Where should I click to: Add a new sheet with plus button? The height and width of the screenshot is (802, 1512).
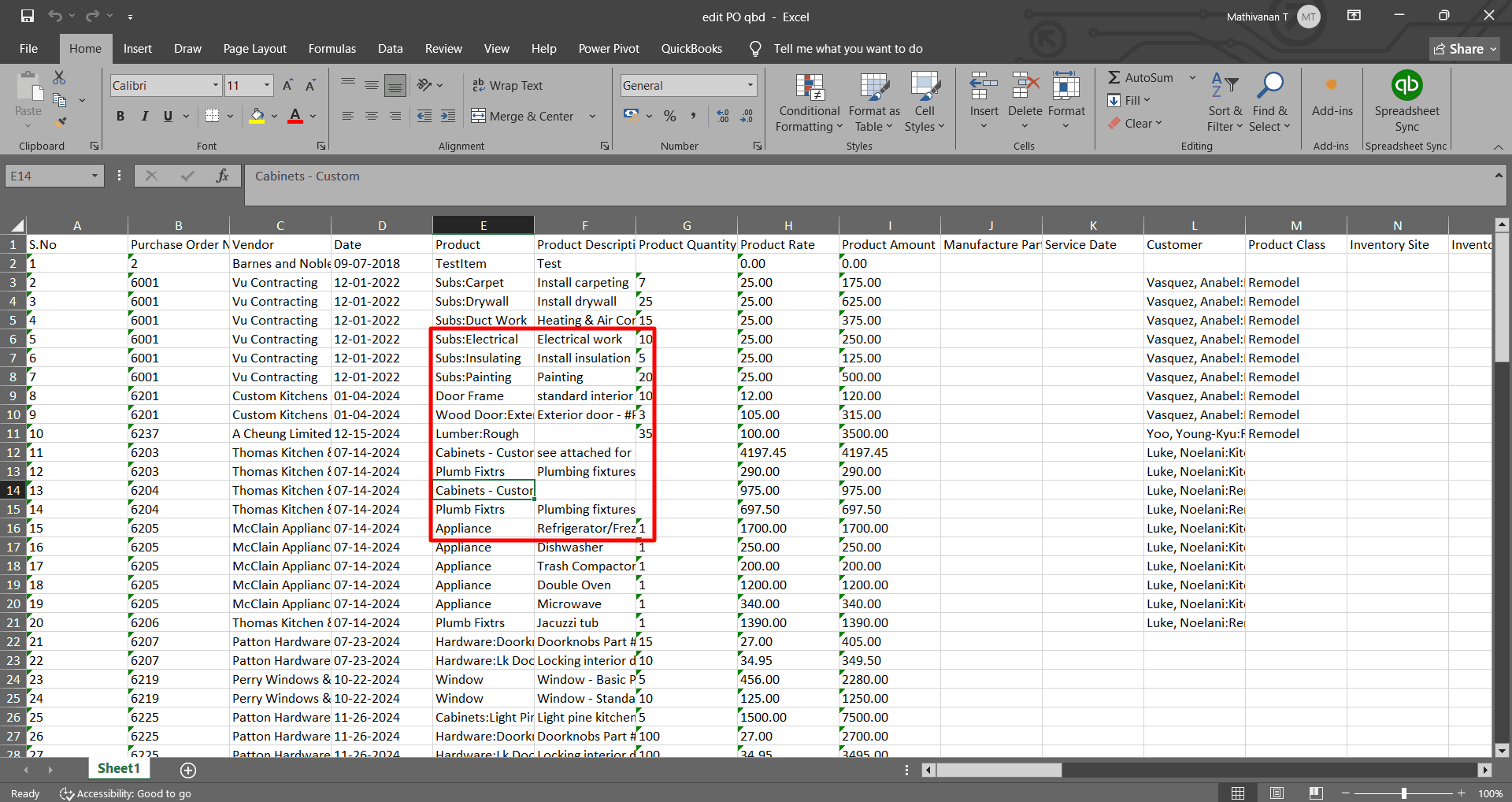[x=188, y=770]
